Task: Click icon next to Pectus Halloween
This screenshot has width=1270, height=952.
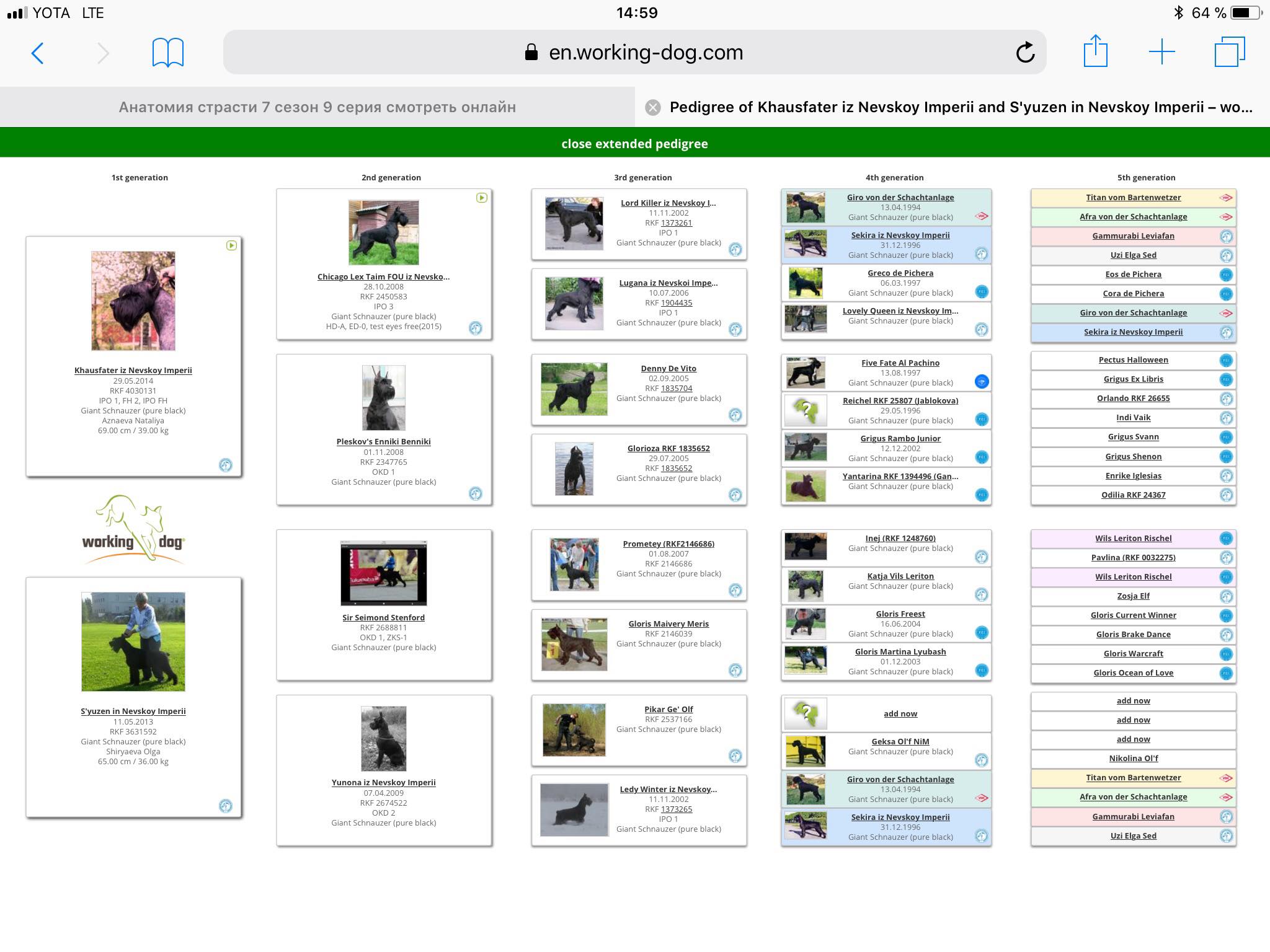Action: click(x=1226, y=360)
